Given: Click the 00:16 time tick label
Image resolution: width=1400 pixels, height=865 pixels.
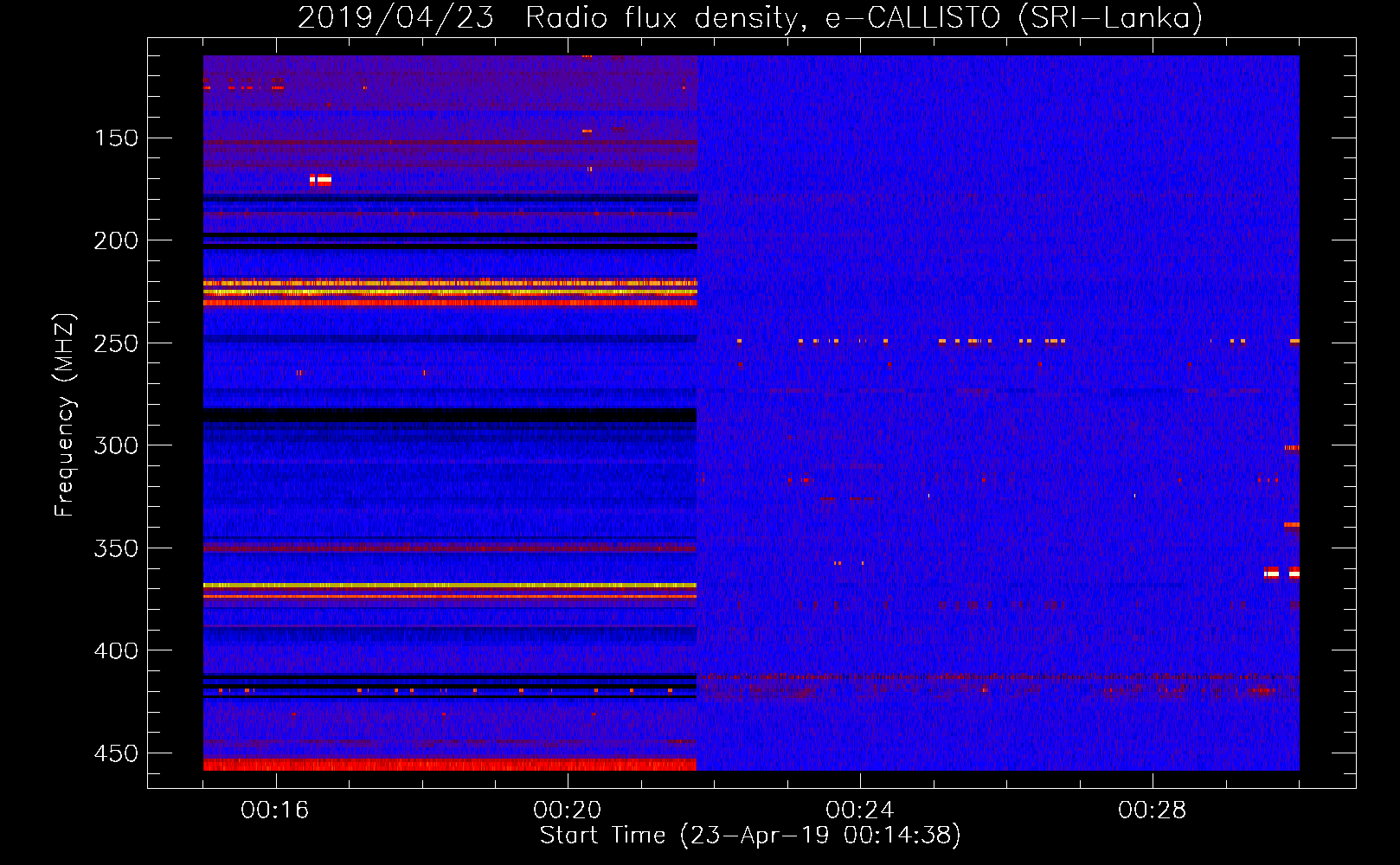Looking at the screenshot, I should [275, 811].
